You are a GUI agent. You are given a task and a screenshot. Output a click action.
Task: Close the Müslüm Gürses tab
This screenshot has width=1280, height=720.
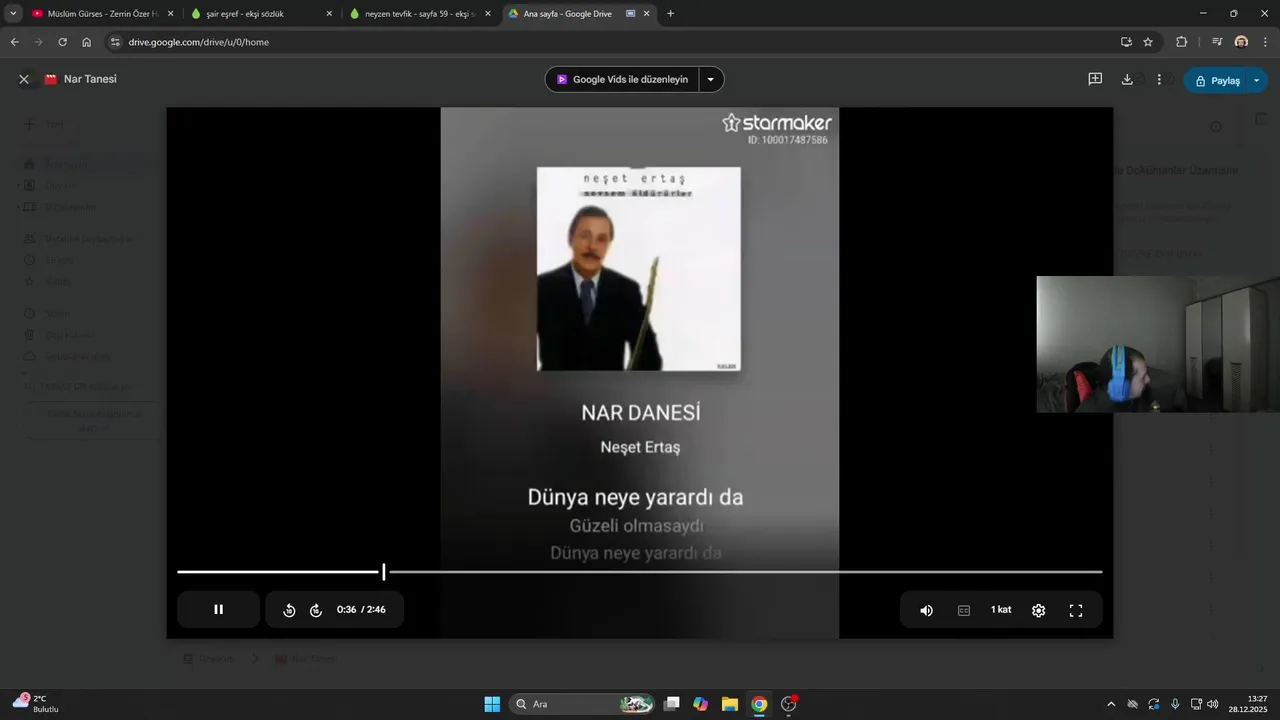170,14
